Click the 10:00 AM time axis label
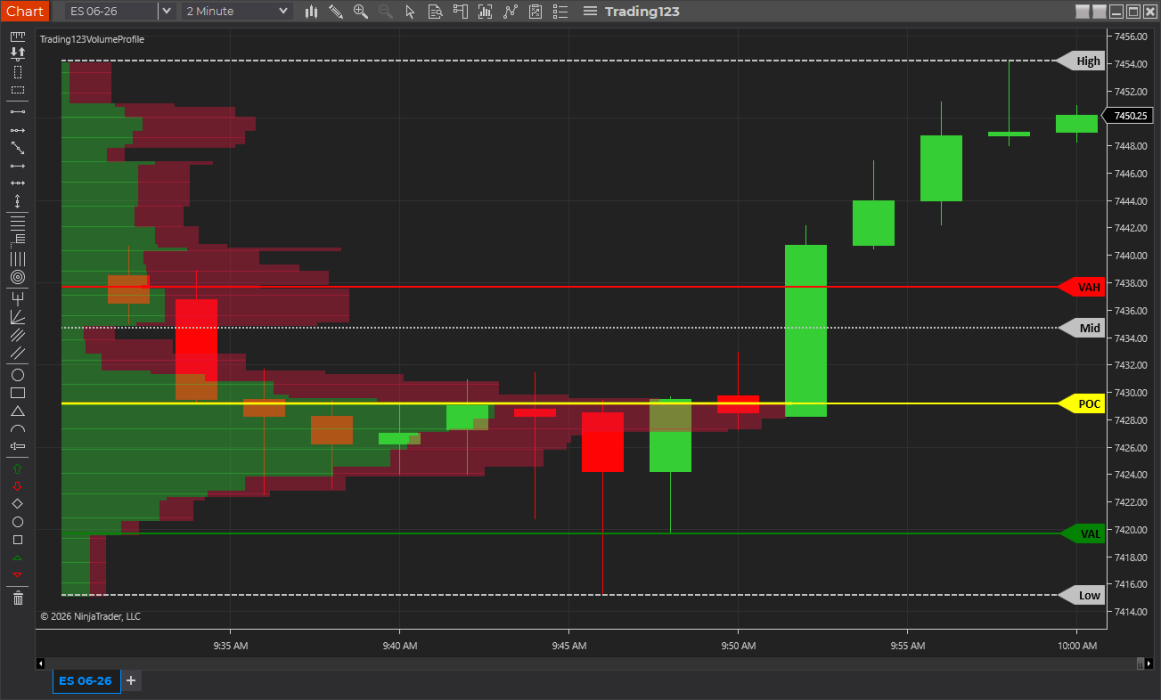 1077,646
